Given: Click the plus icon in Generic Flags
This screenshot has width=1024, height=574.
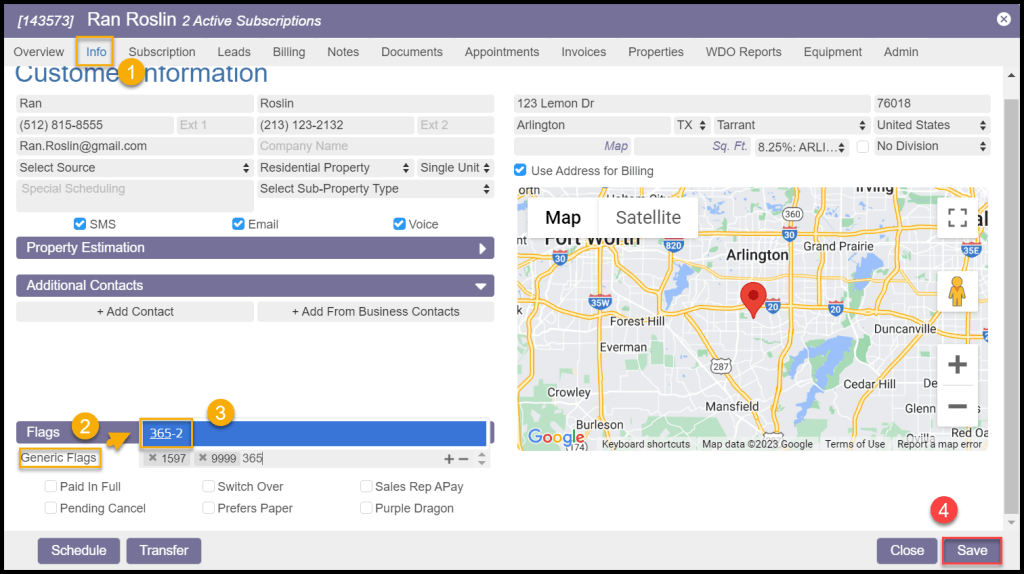Looking at the screenshot, I should [x=449, y=459].
